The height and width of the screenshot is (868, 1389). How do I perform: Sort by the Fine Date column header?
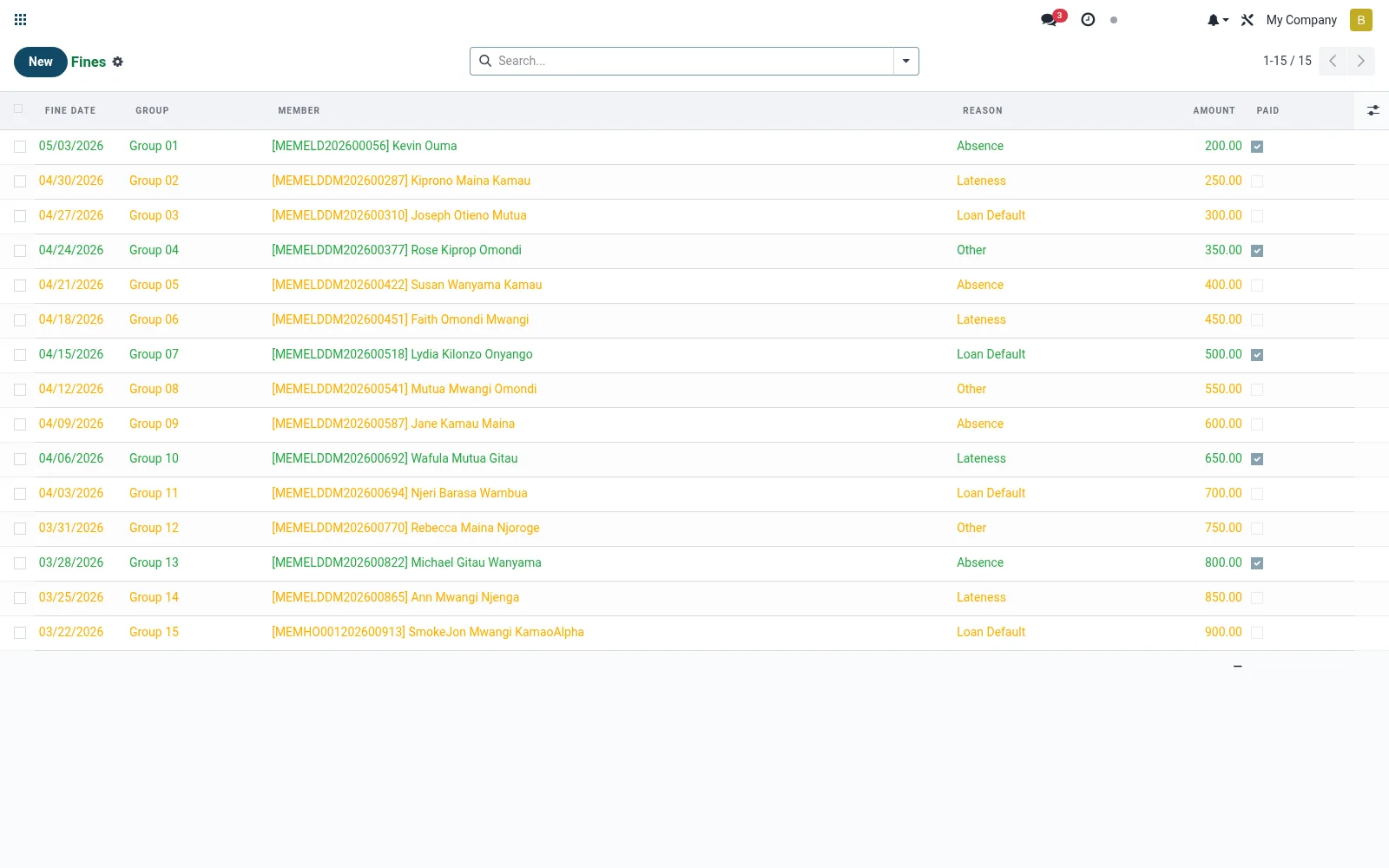pos(70,110)
